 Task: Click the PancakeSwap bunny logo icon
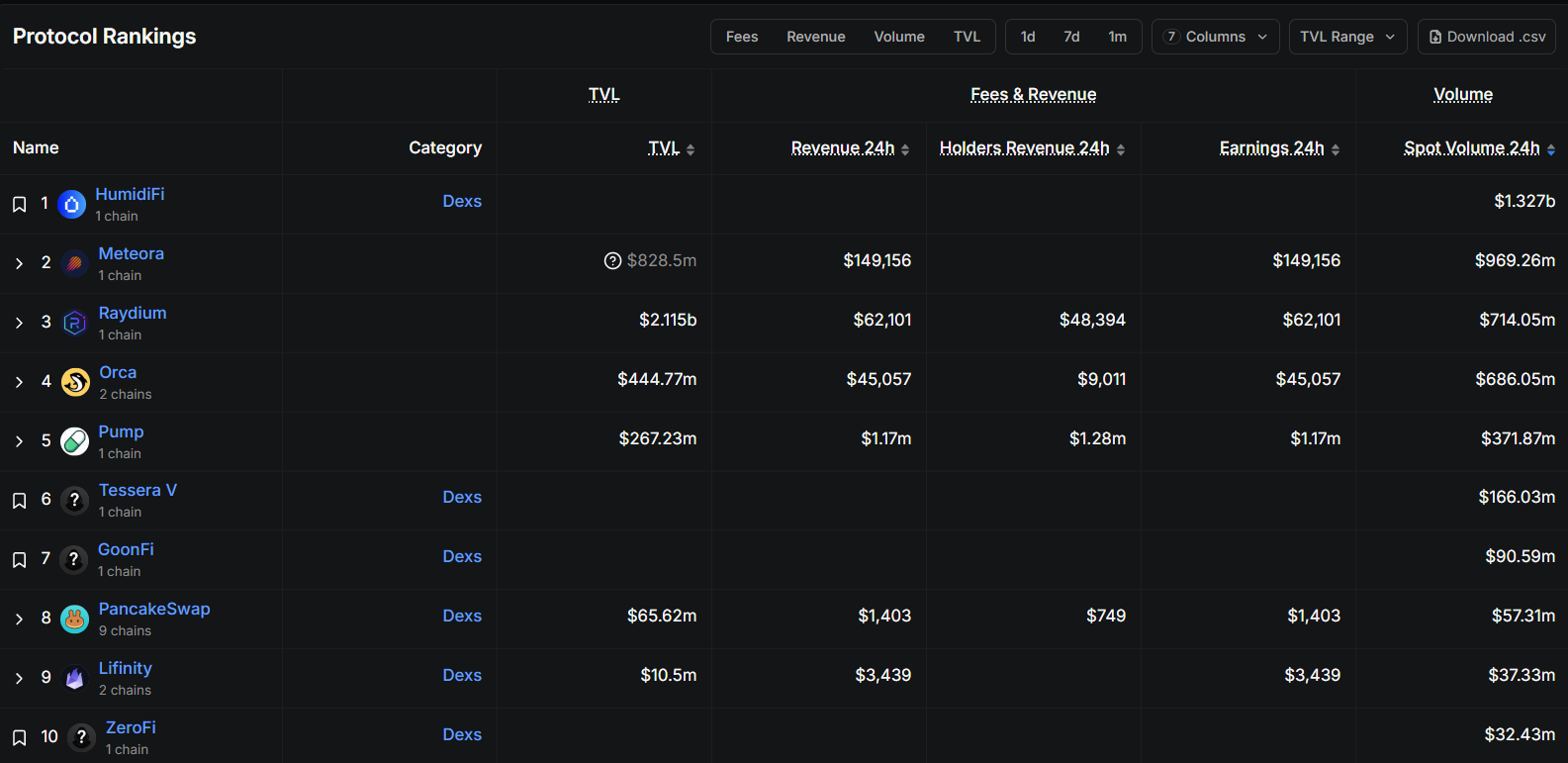point(75,620)
